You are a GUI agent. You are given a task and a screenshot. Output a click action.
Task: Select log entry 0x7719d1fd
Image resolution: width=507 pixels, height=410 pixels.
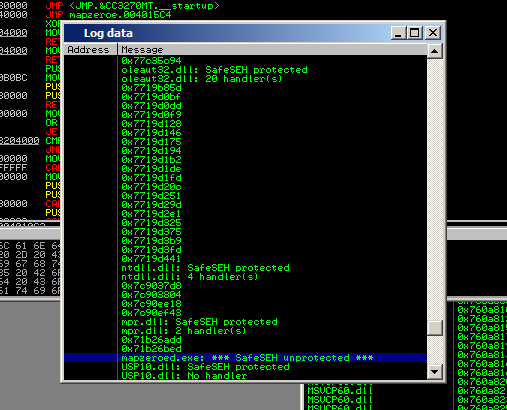coord(151,178)
